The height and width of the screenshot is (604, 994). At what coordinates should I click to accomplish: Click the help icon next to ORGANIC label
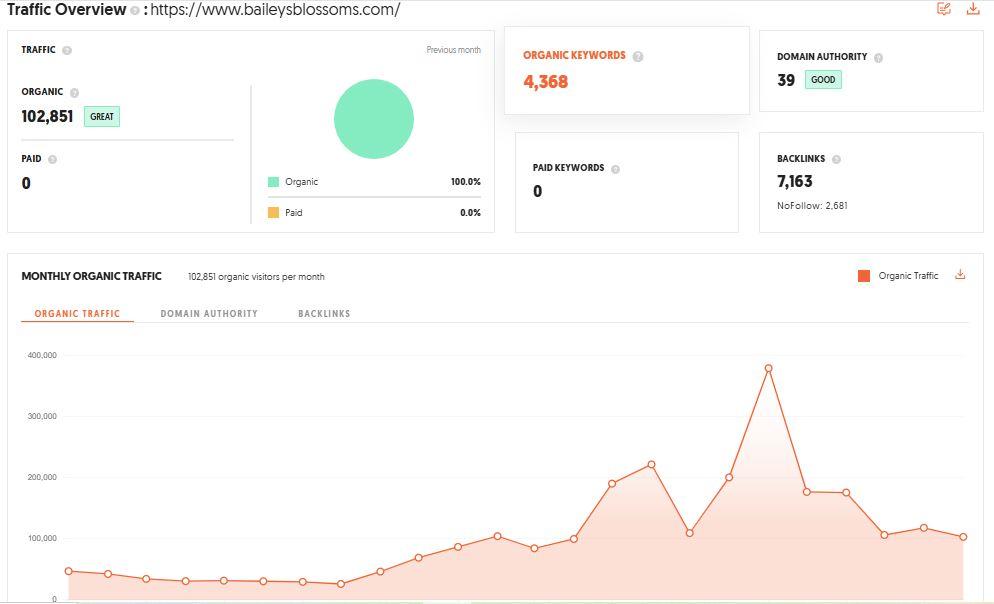coord(74,93)
